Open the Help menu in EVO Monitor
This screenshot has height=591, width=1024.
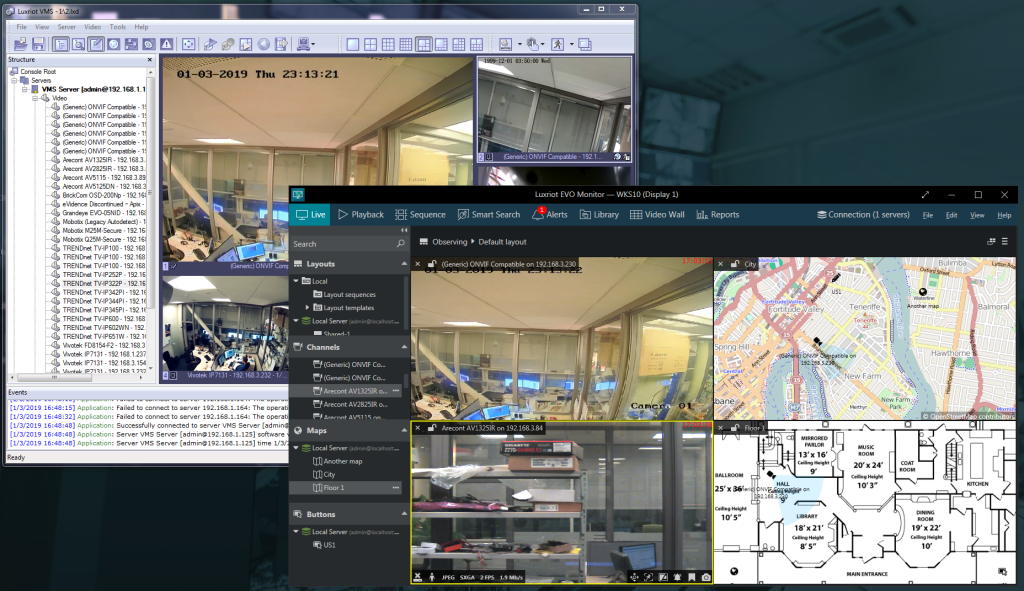1004,215
